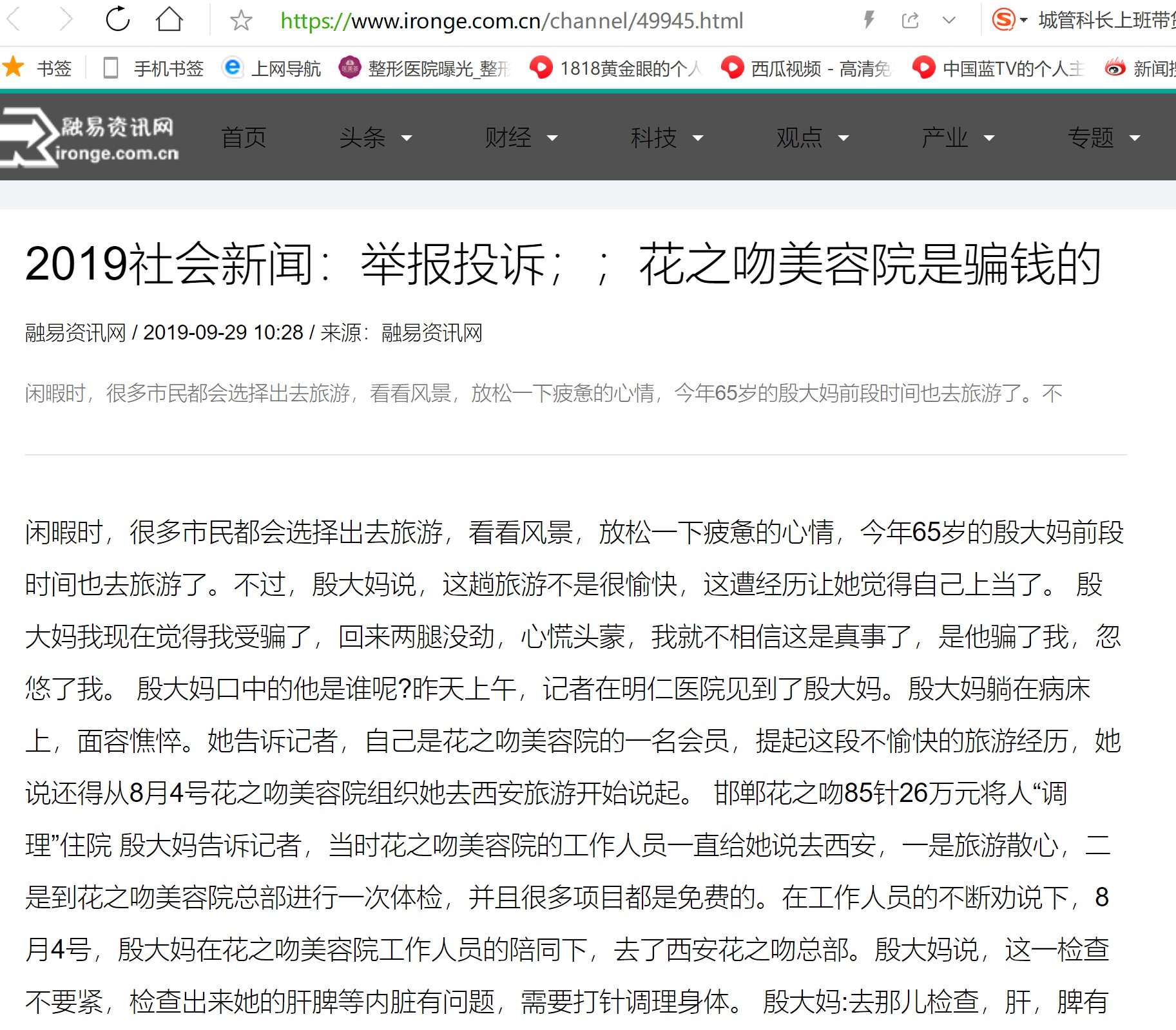Open the browser home page icon
This screenshot has height=1030, width=1176.
point(169,19)
